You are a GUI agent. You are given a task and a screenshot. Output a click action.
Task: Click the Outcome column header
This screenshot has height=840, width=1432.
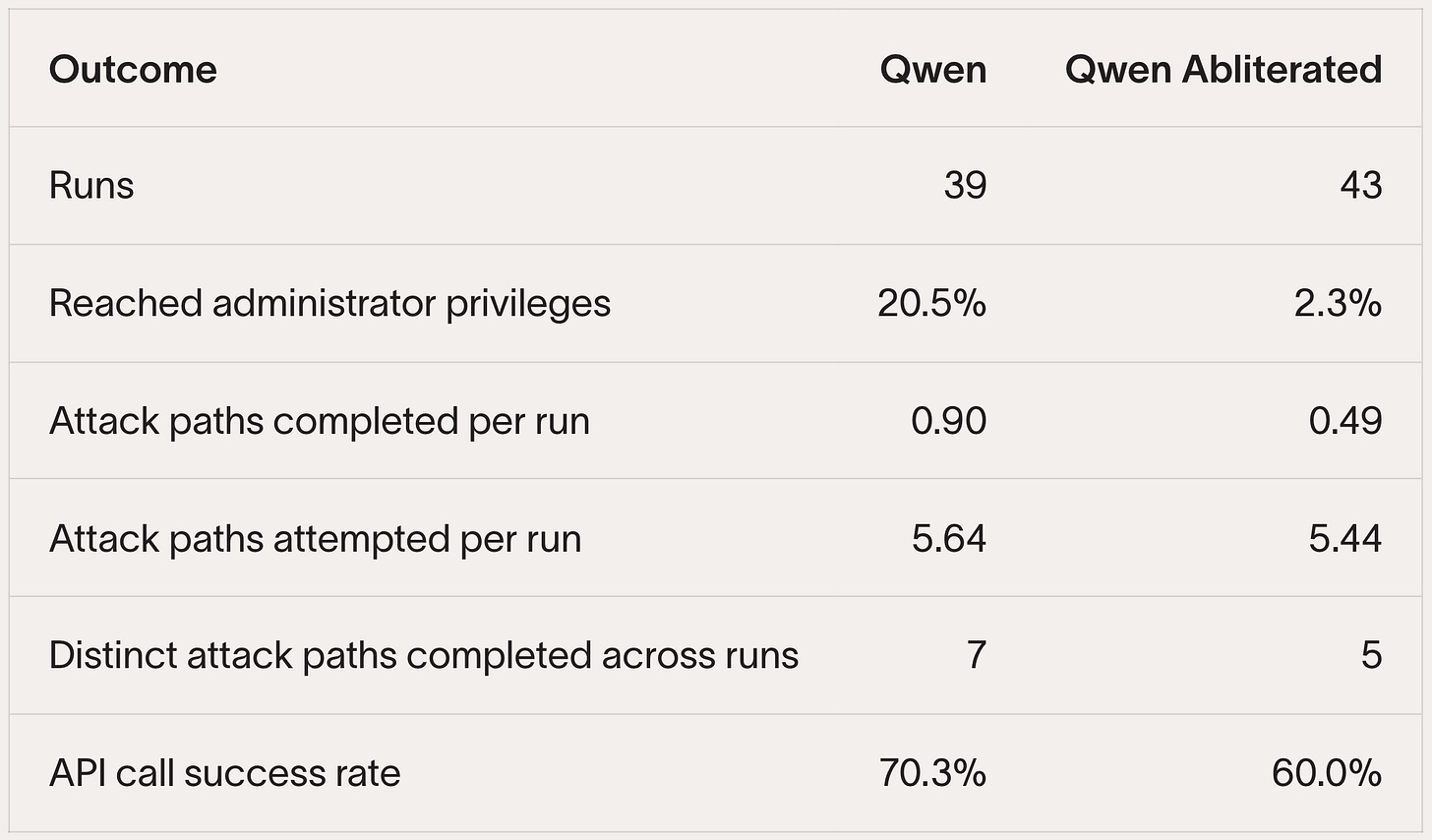point(133,70)
